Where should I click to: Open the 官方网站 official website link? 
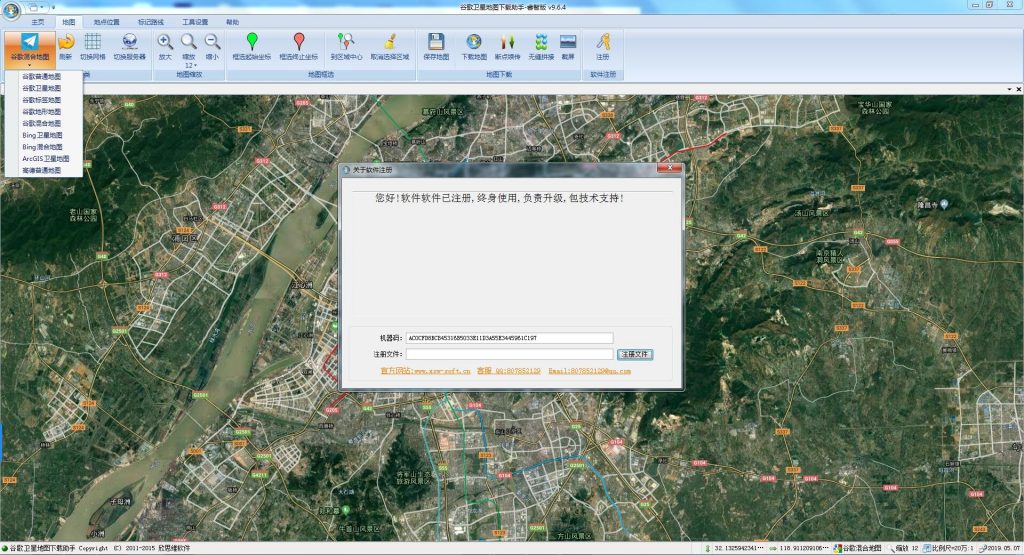tap(425, 371)
